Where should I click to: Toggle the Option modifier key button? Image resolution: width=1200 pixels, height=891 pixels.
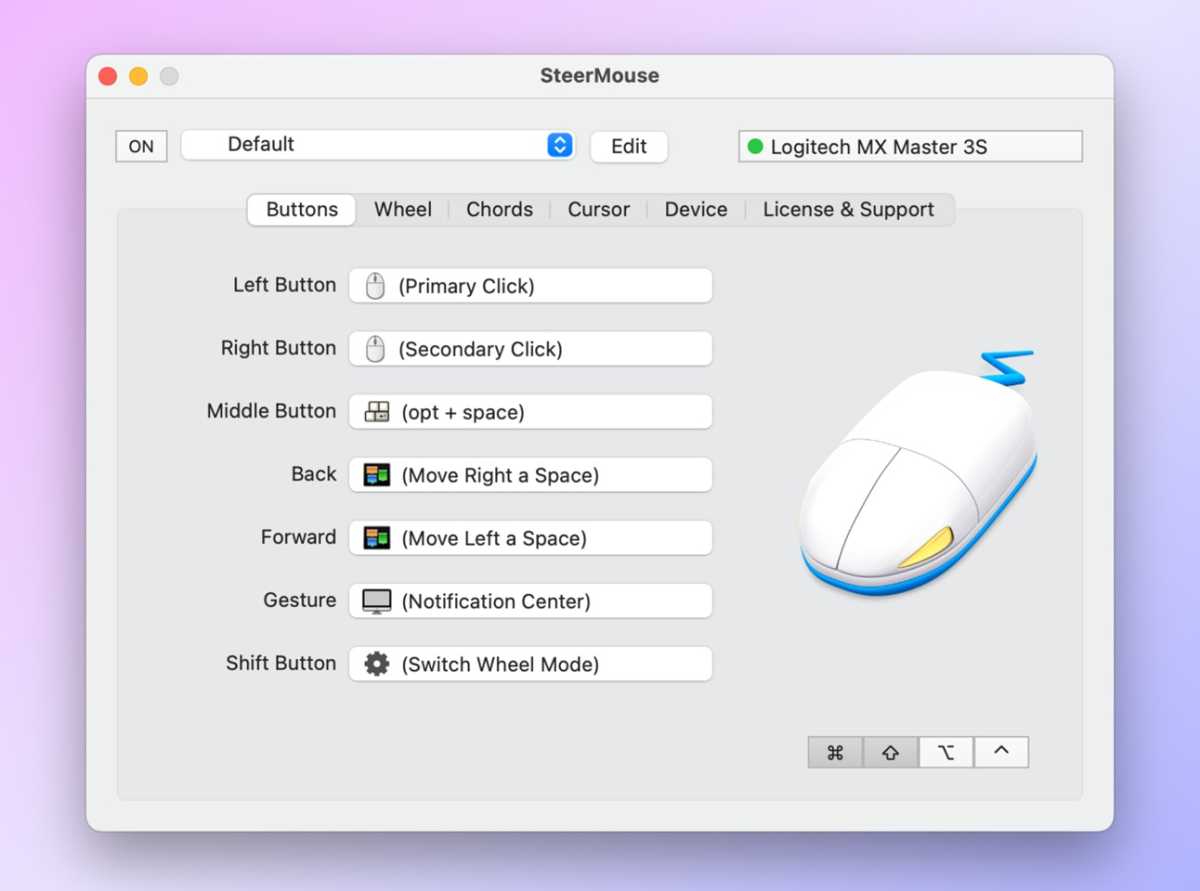pyautogui.click(x=946, y=751)
